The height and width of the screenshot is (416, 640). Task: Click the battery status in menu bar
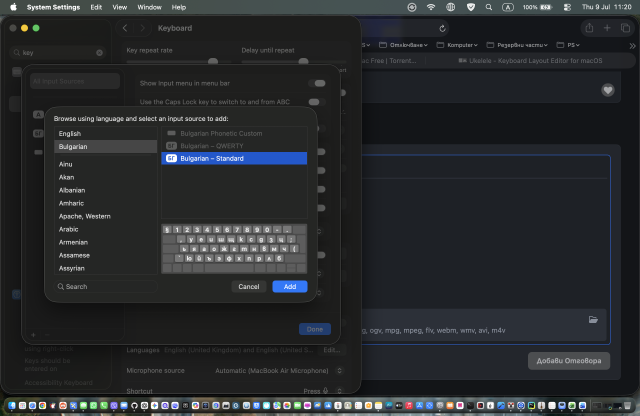point(537,7)
